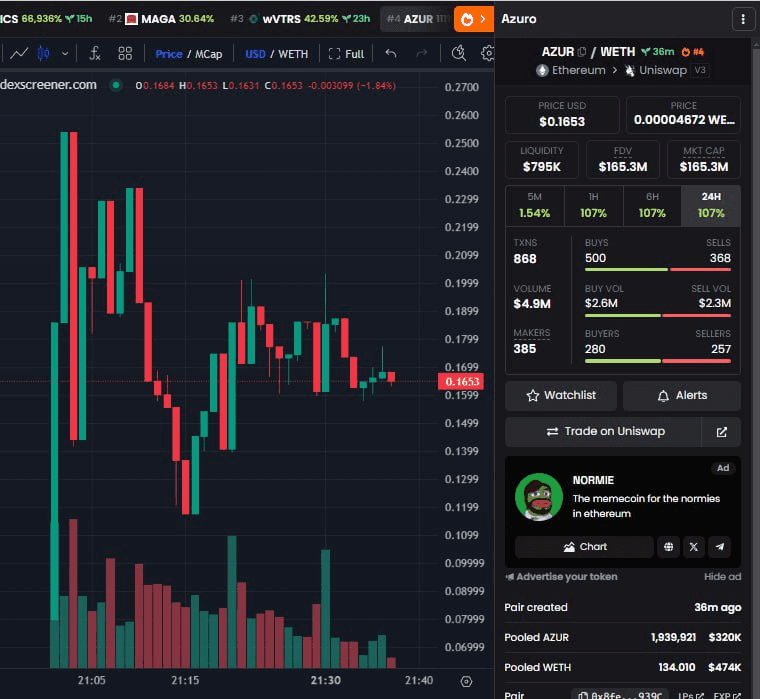Click the green status dot beside dexscreener.com

point(116,85)
